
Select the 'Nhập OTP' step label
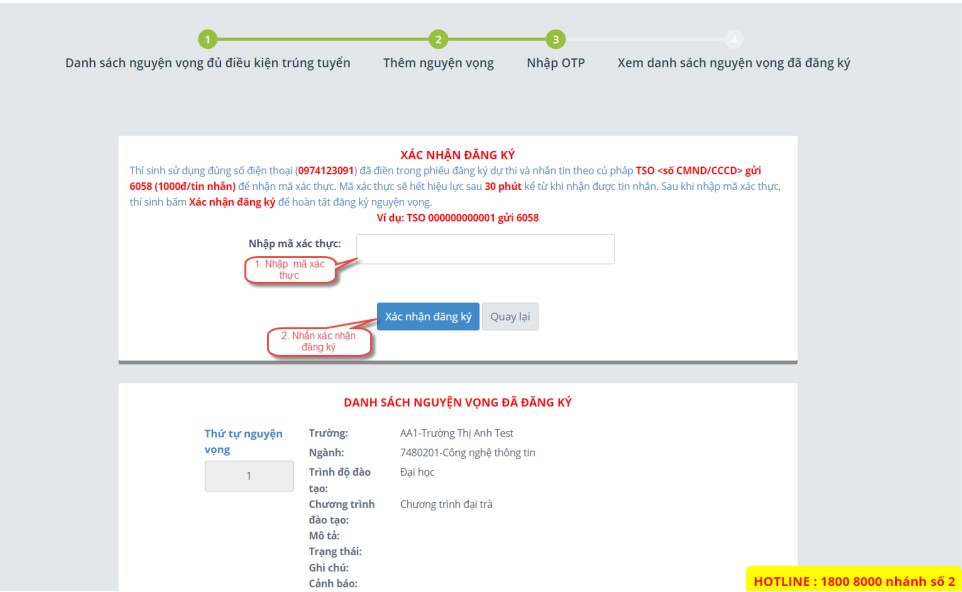tap(555, 63)
